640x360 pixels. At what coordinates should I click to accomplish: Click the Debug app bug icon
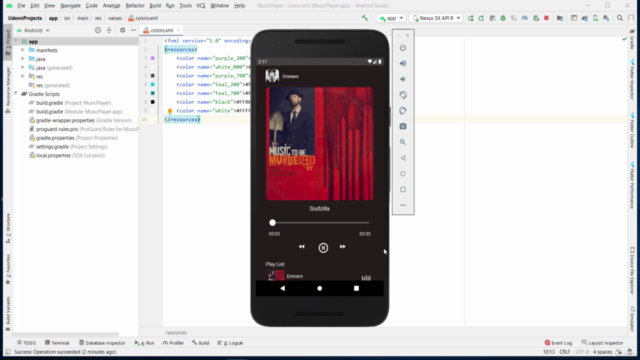pyautogui.click(x=503, y=18)
